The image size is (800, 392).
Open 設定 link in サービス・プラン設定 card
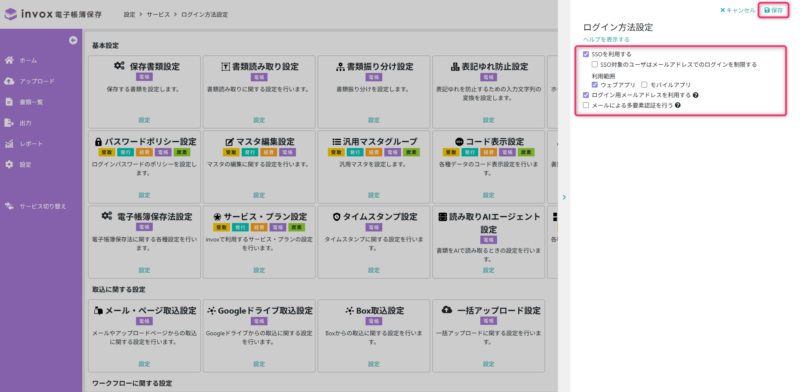(x=259, y=270)
